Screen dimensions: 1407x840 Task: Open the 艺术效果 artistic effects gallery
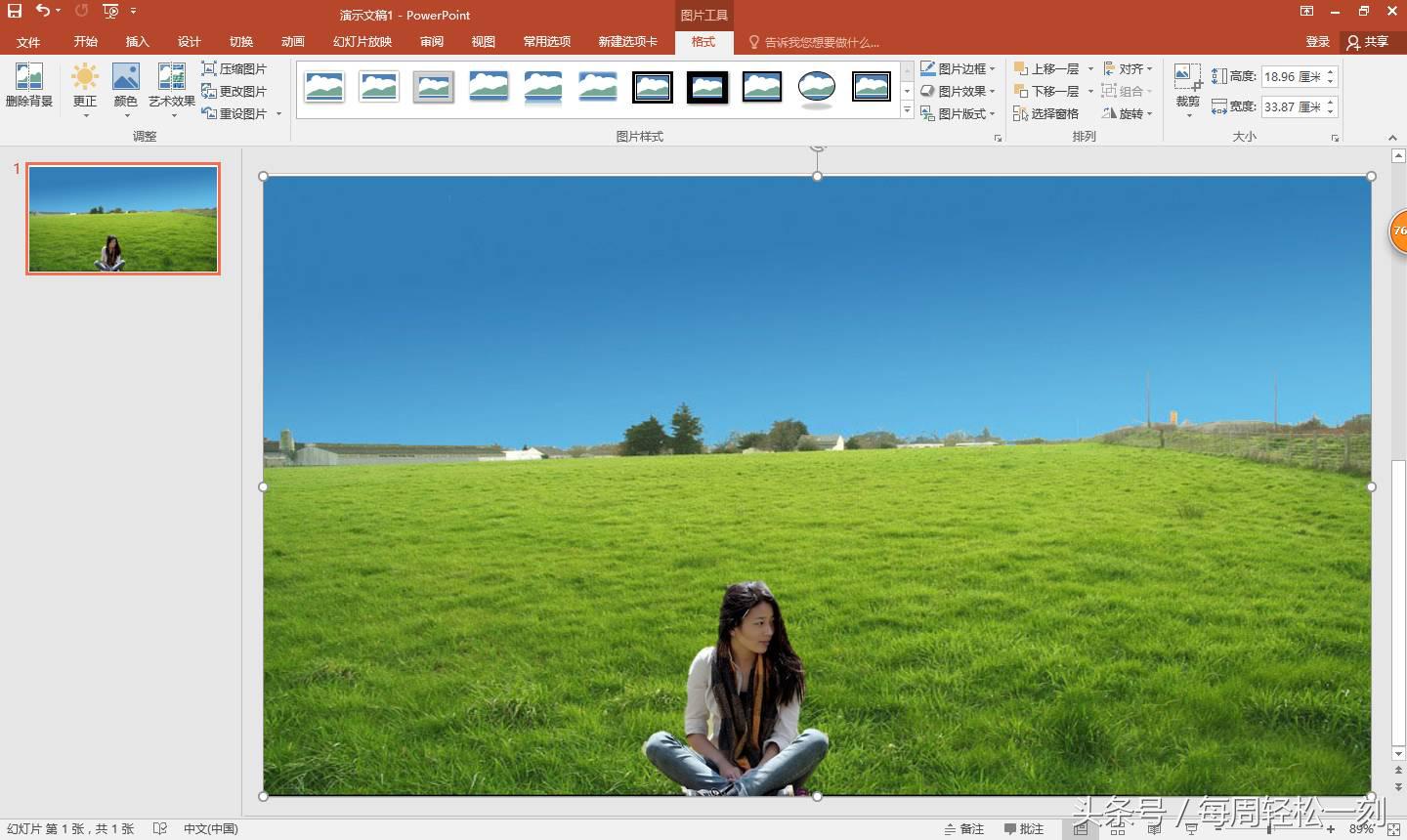(x=172, y=90)
